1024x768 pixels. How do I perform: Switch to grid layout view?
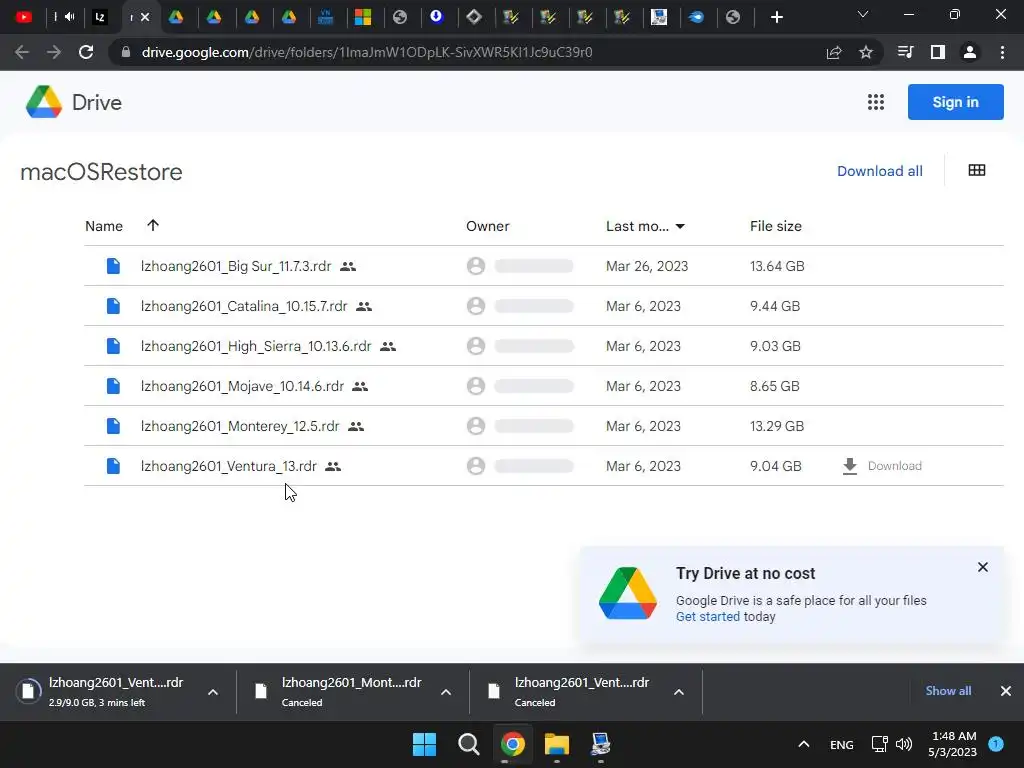[x=977, y=170]
